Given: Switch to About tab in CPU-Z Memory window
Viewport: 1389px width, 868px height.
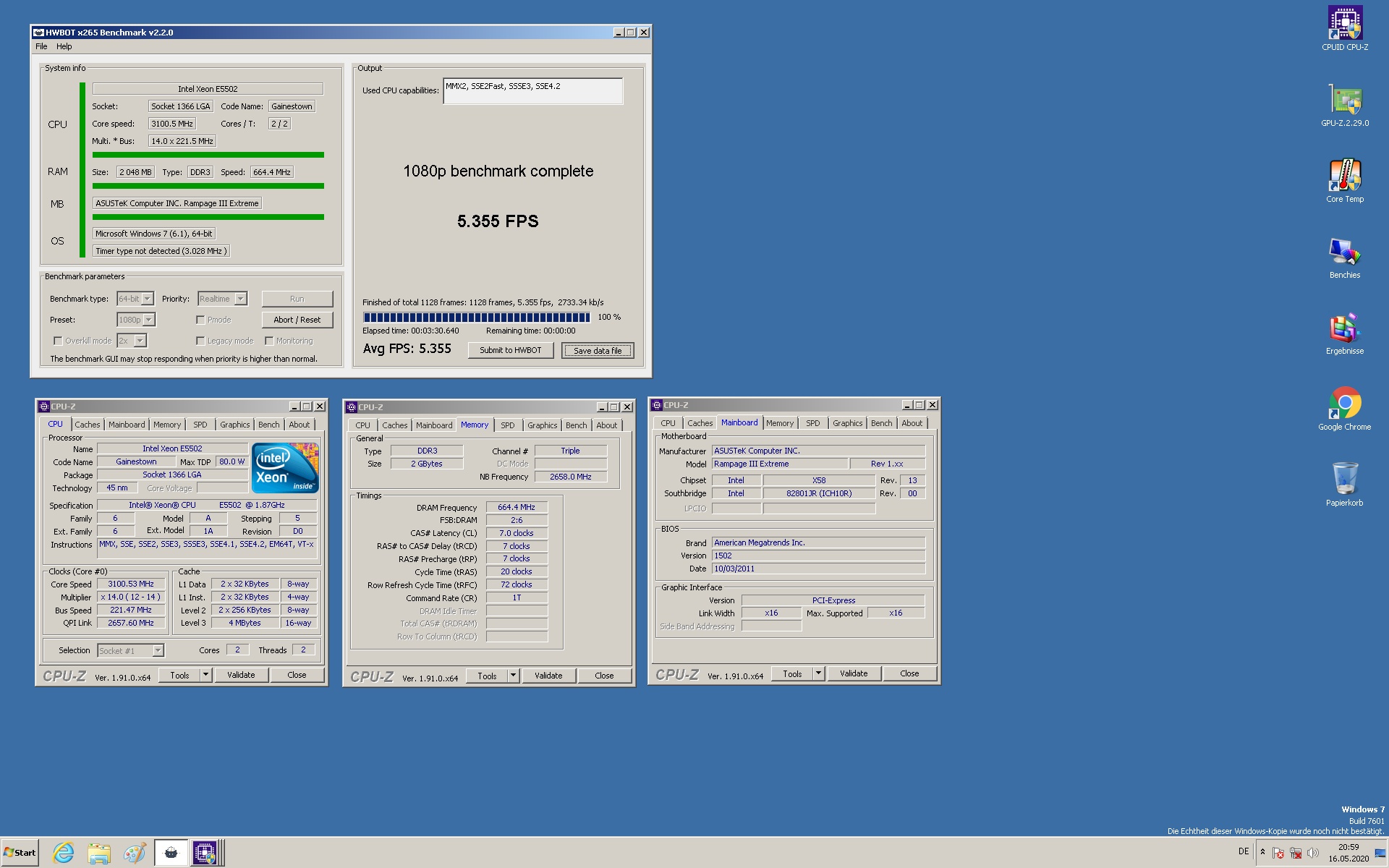Looking at the screenshot, I should point(606,425).
